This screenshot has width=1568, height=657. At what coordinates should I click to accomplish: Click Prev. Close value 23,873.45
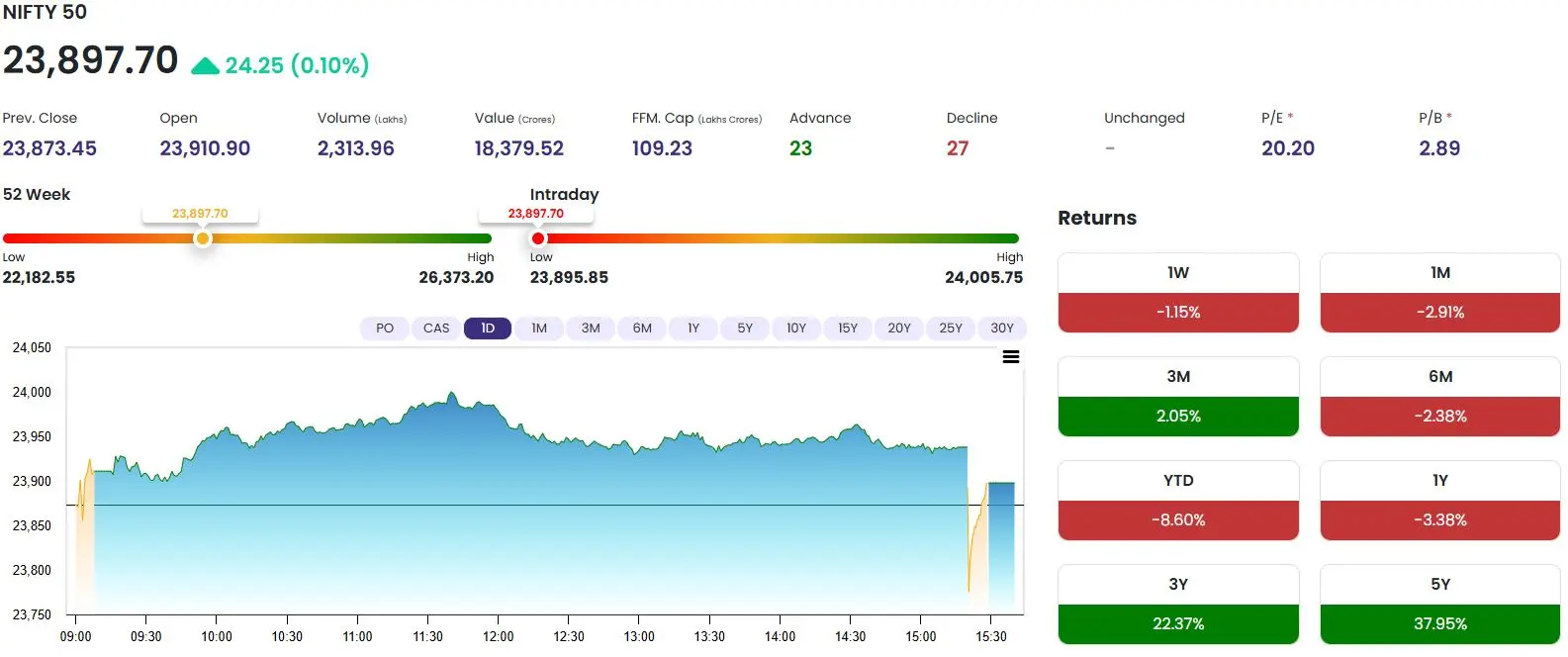coord(49,148)
